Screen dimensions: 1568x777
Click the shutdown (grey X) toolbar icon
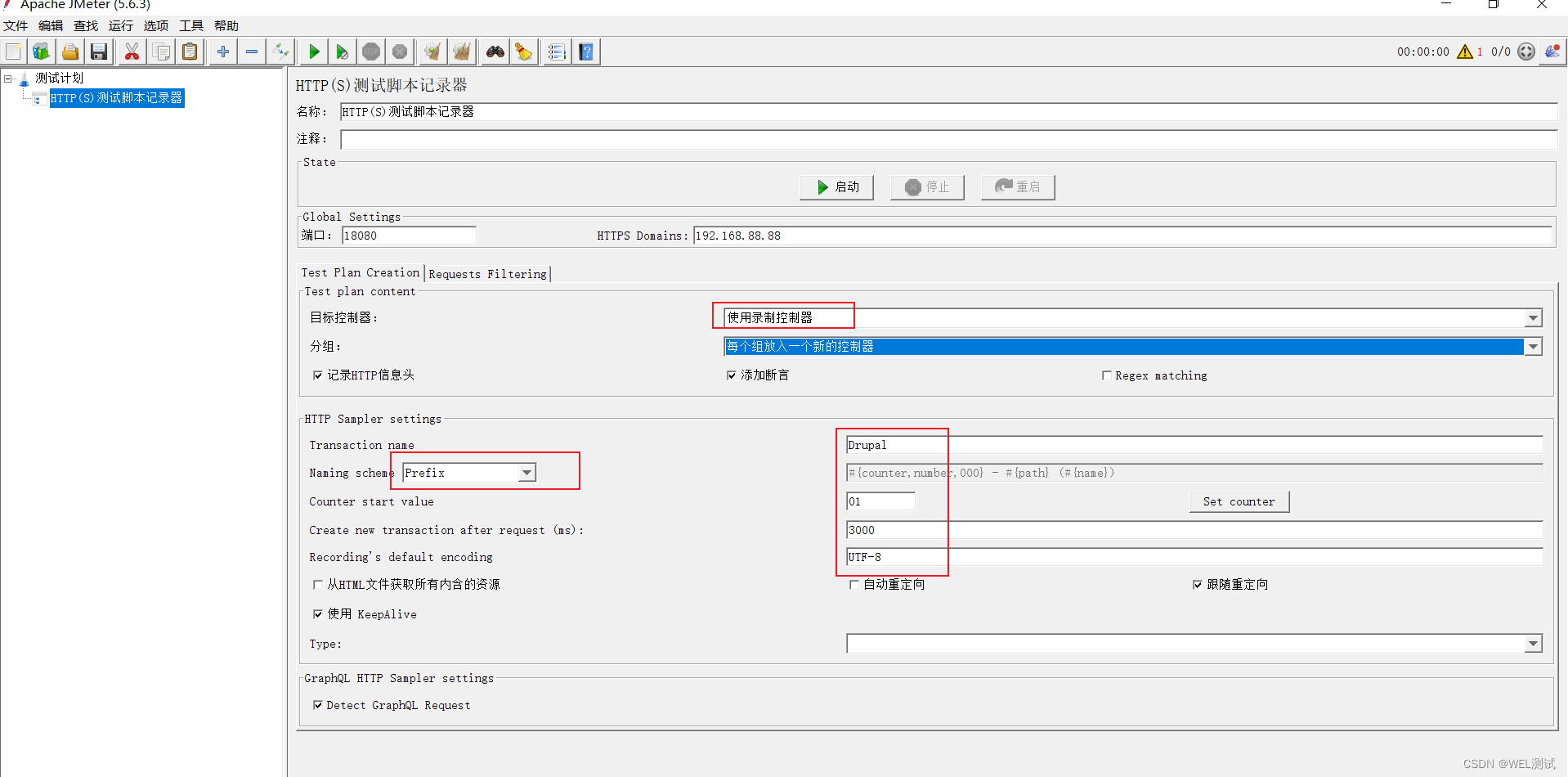pos(400,52)
